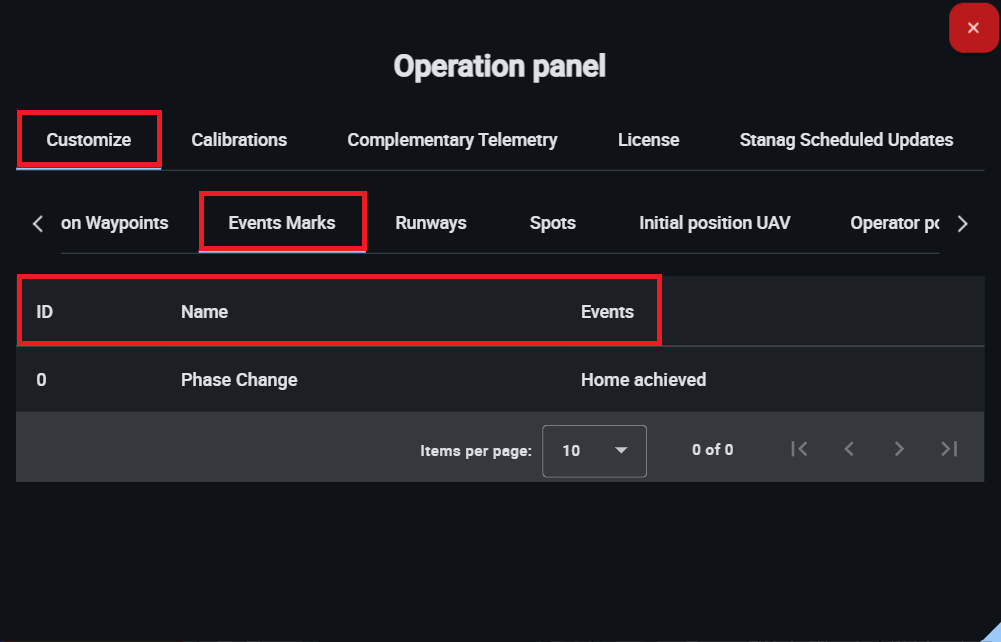Select the Phase Change table row
1001x642 pixels.
coord(239,380)
